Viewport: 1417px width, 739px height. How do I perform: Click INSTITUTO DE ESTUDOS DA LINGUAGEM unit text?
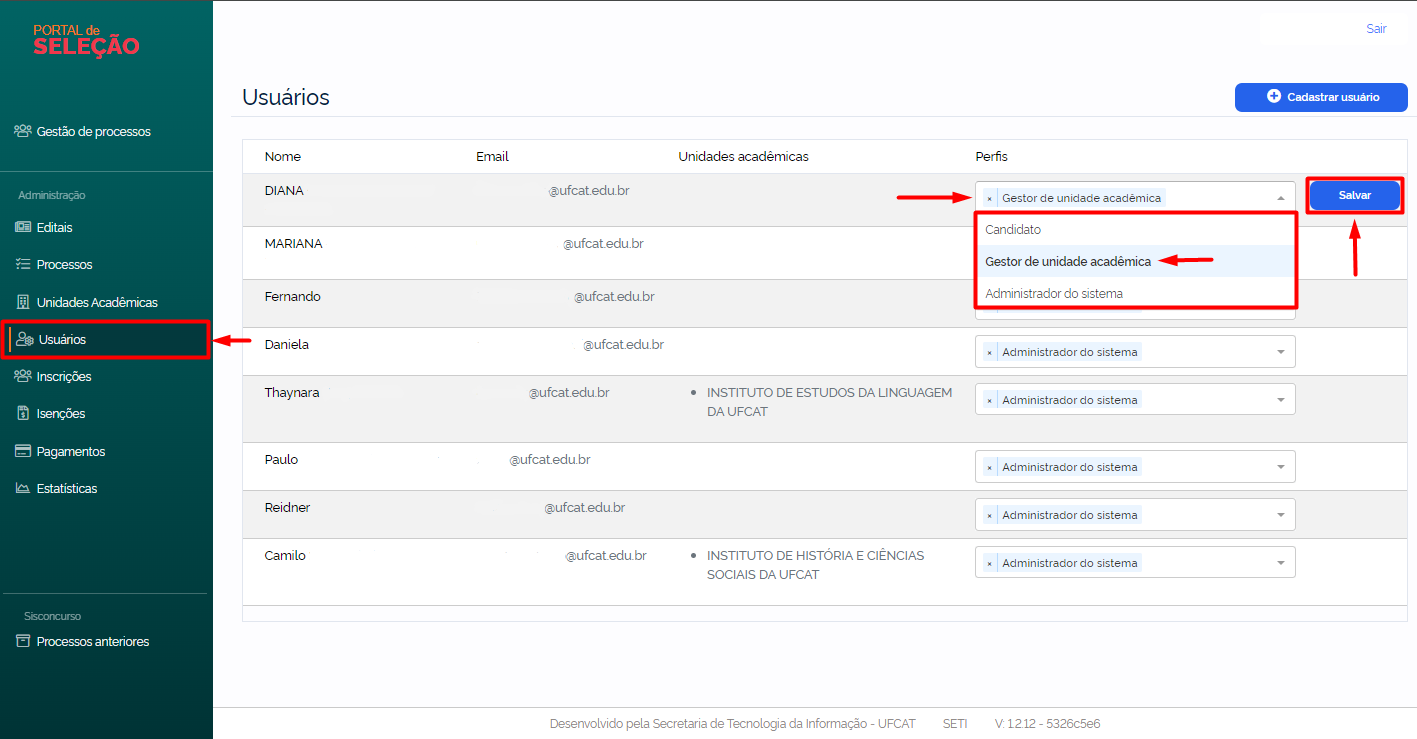coord(829,402)
